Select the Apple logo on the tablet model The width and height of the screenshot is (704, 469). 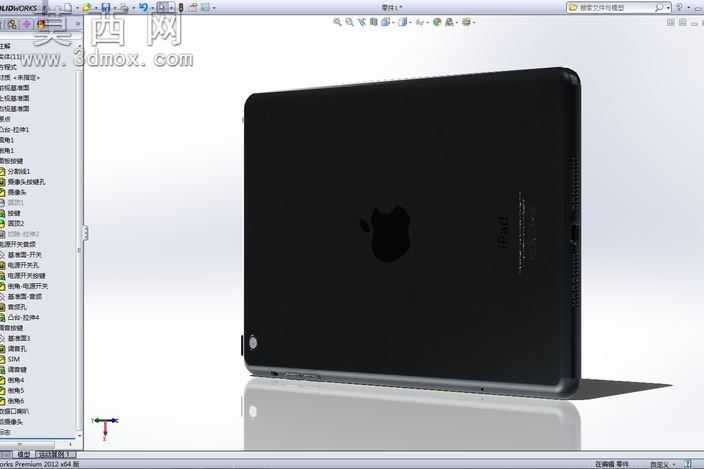[386, 233]
